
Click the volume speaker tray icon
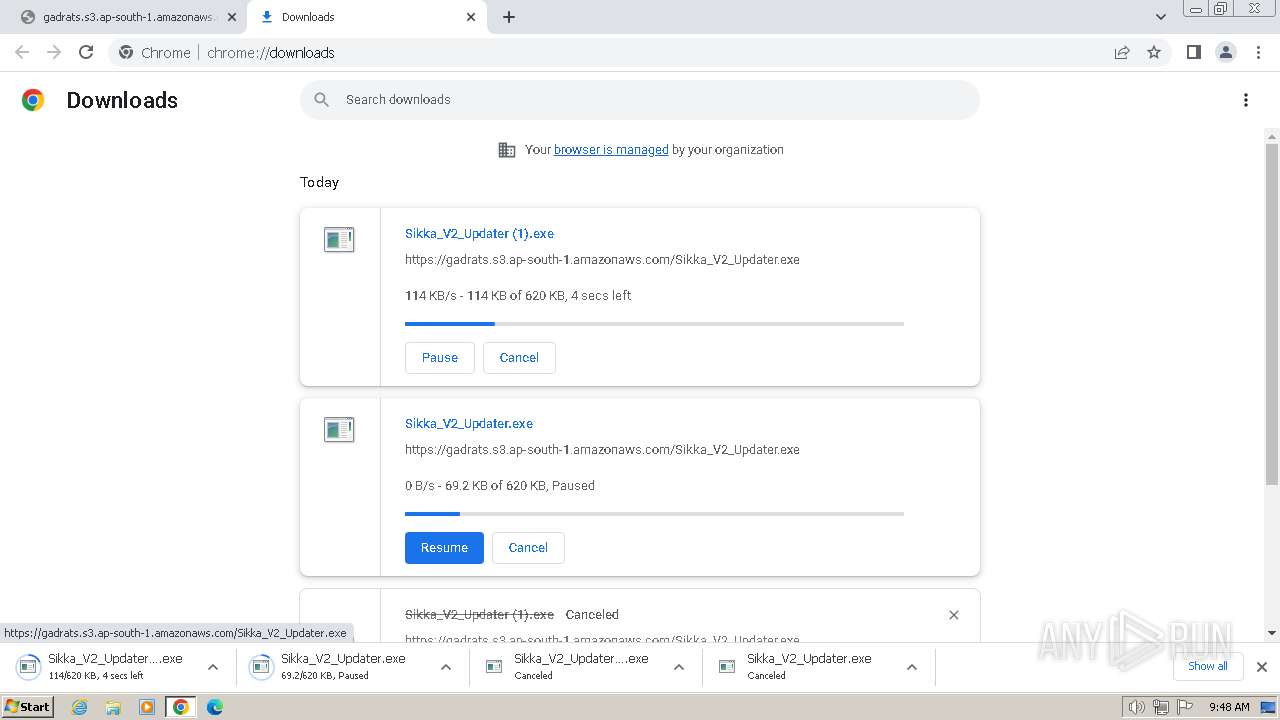(1136, 707)
